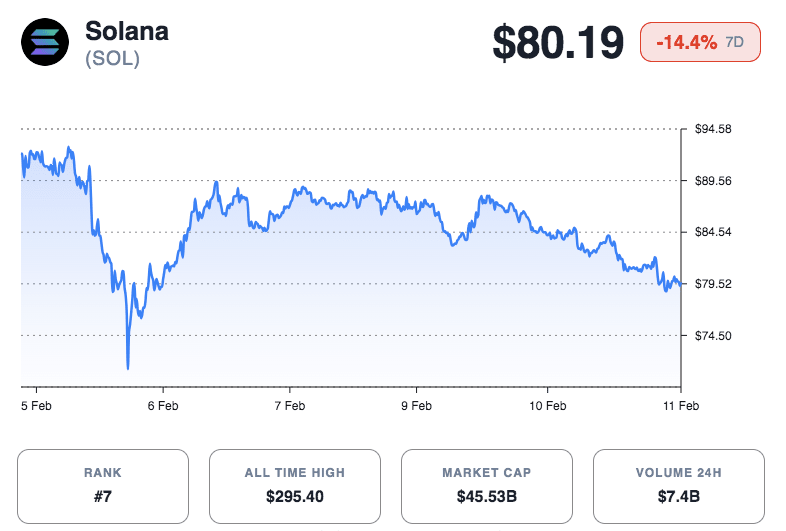
Task: Click the (SOL) ticker symbol
Action: pos(113,58)
